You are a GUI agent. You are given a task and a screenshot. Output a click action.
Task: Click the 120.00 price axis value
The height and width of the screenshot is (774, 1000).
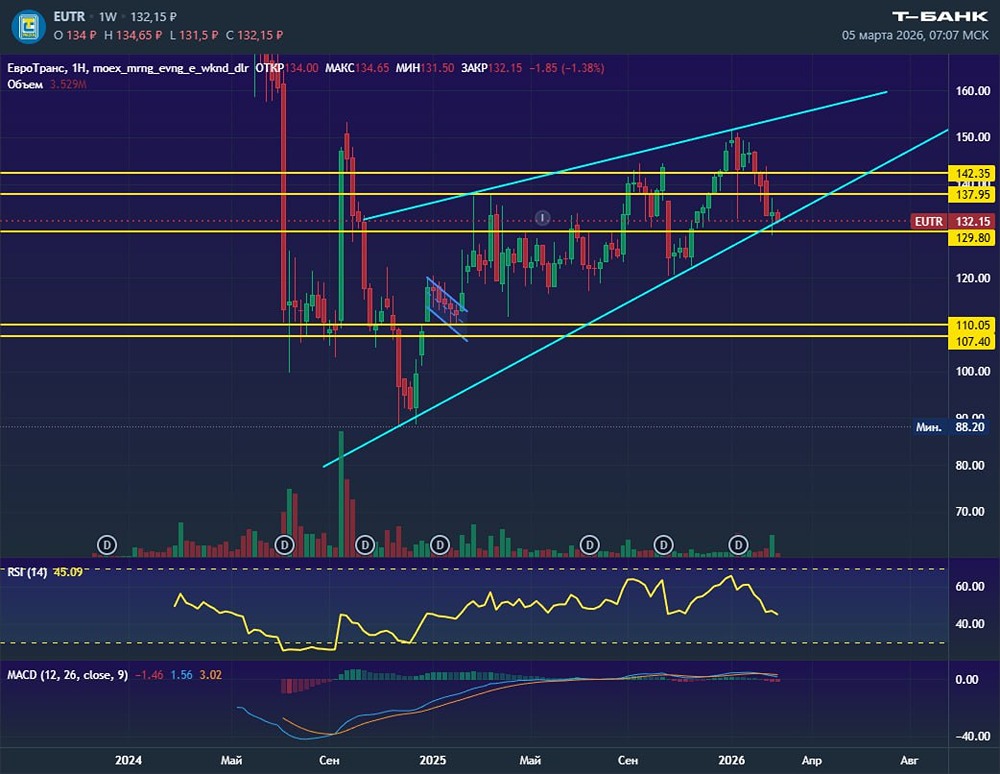973,278
